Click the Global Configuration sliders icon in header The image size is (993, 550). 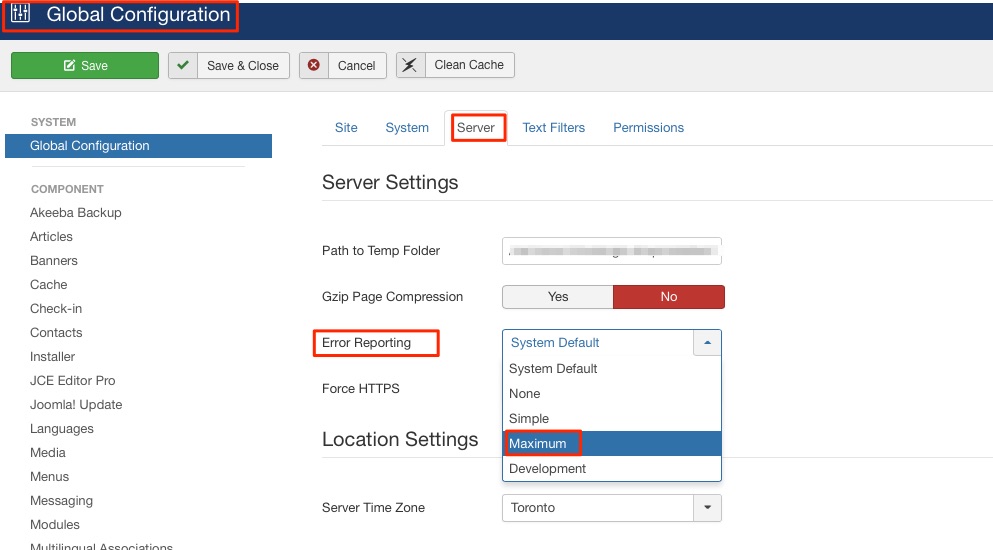tap(20, 13)
